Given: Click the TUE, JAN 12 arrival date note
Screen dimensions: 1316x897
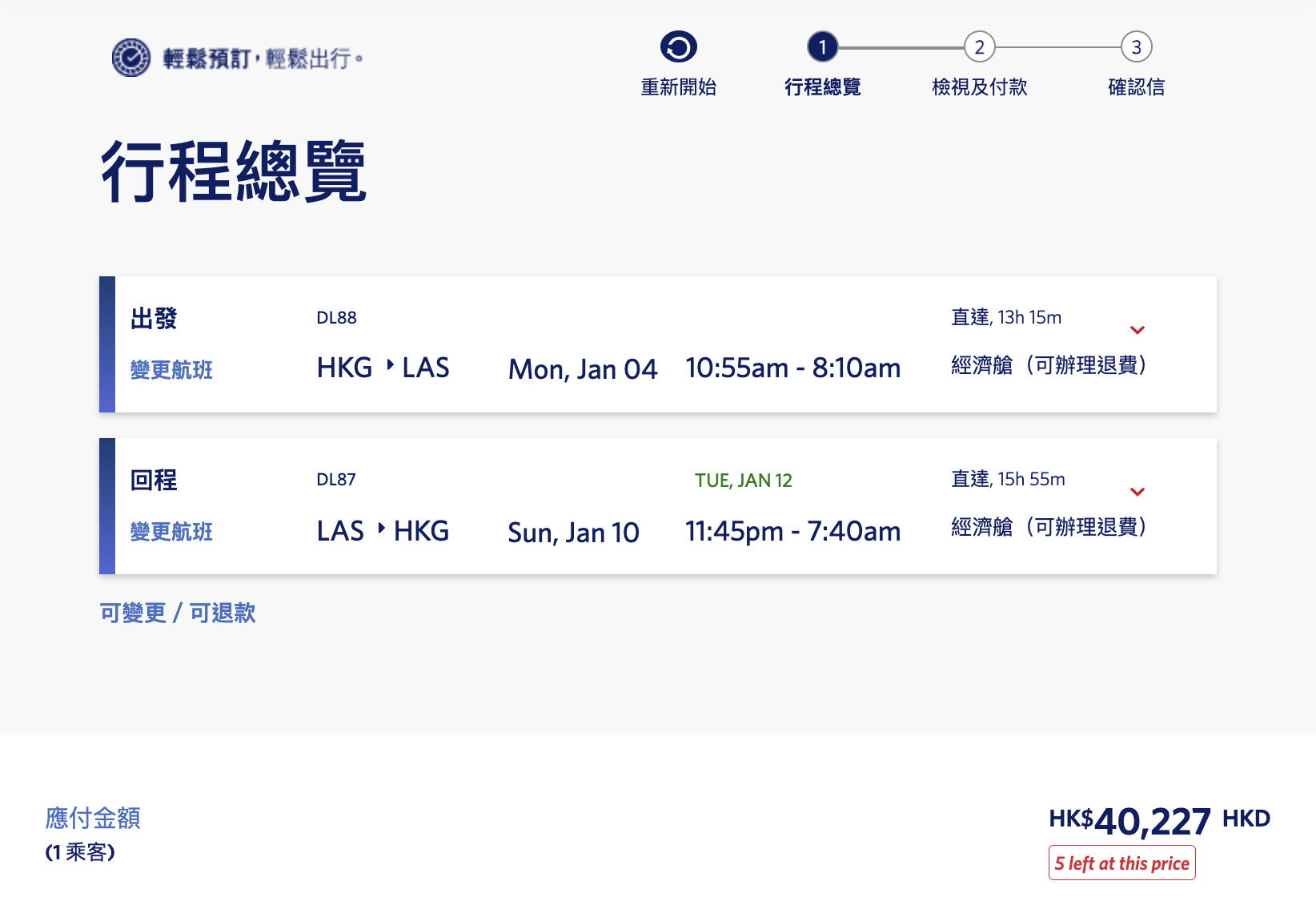Looking at the screenshot, I should (x=743, y=481).
